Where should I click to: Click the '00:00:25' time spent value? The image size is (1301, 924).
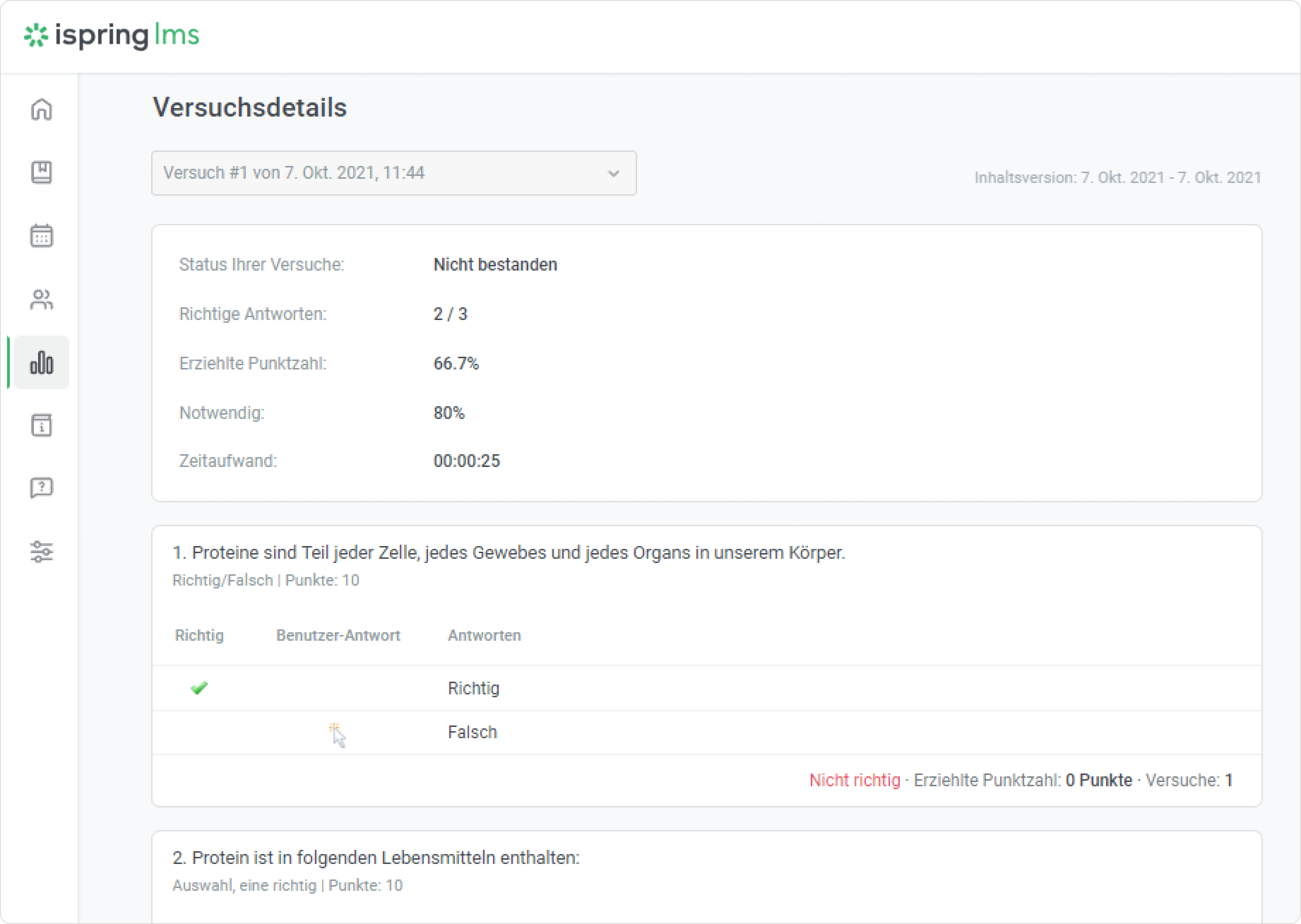click(467, 461)
